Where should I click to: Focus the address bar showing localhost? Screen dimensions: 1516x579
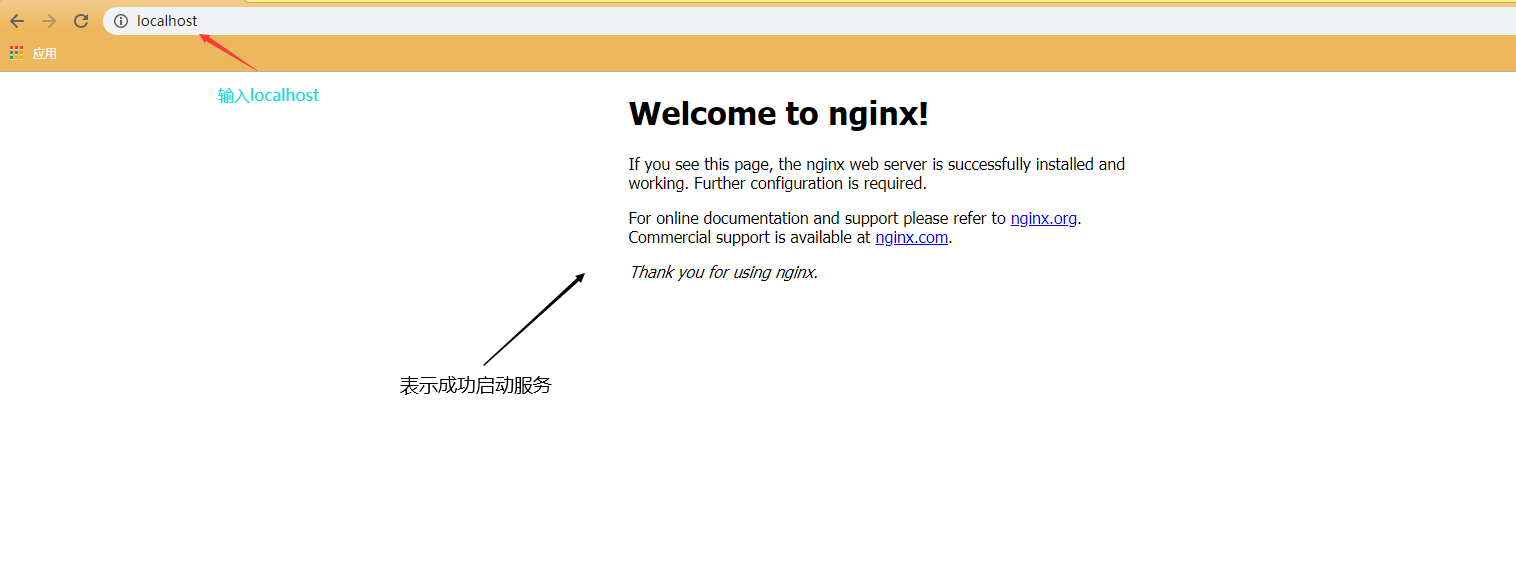810,21
